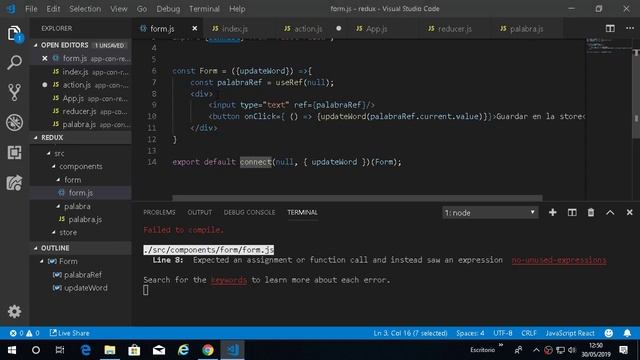Change line endings via CRLF status item
Screen dimensions: 640x360
[529, 333]
